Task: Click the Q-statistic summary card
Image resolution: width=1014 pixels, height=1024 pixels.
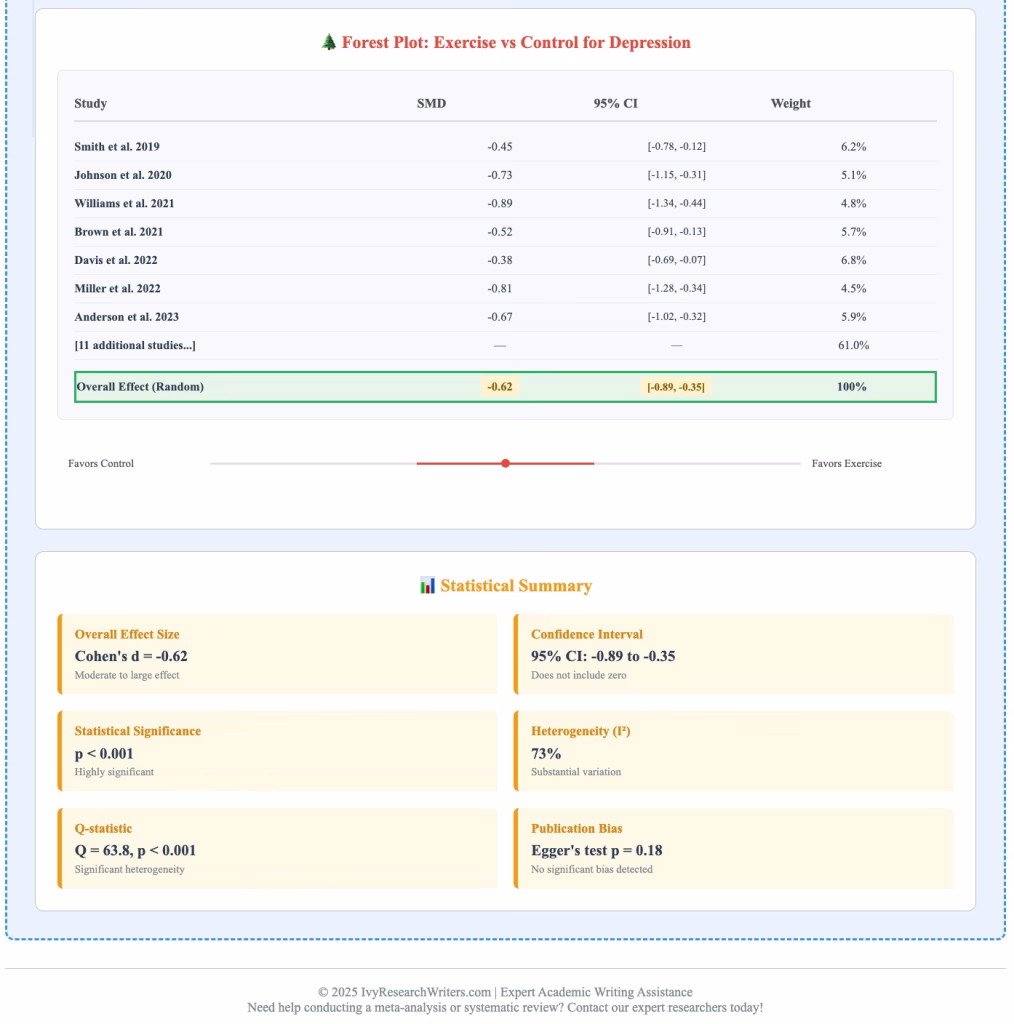Action: [x=278, y=848]
